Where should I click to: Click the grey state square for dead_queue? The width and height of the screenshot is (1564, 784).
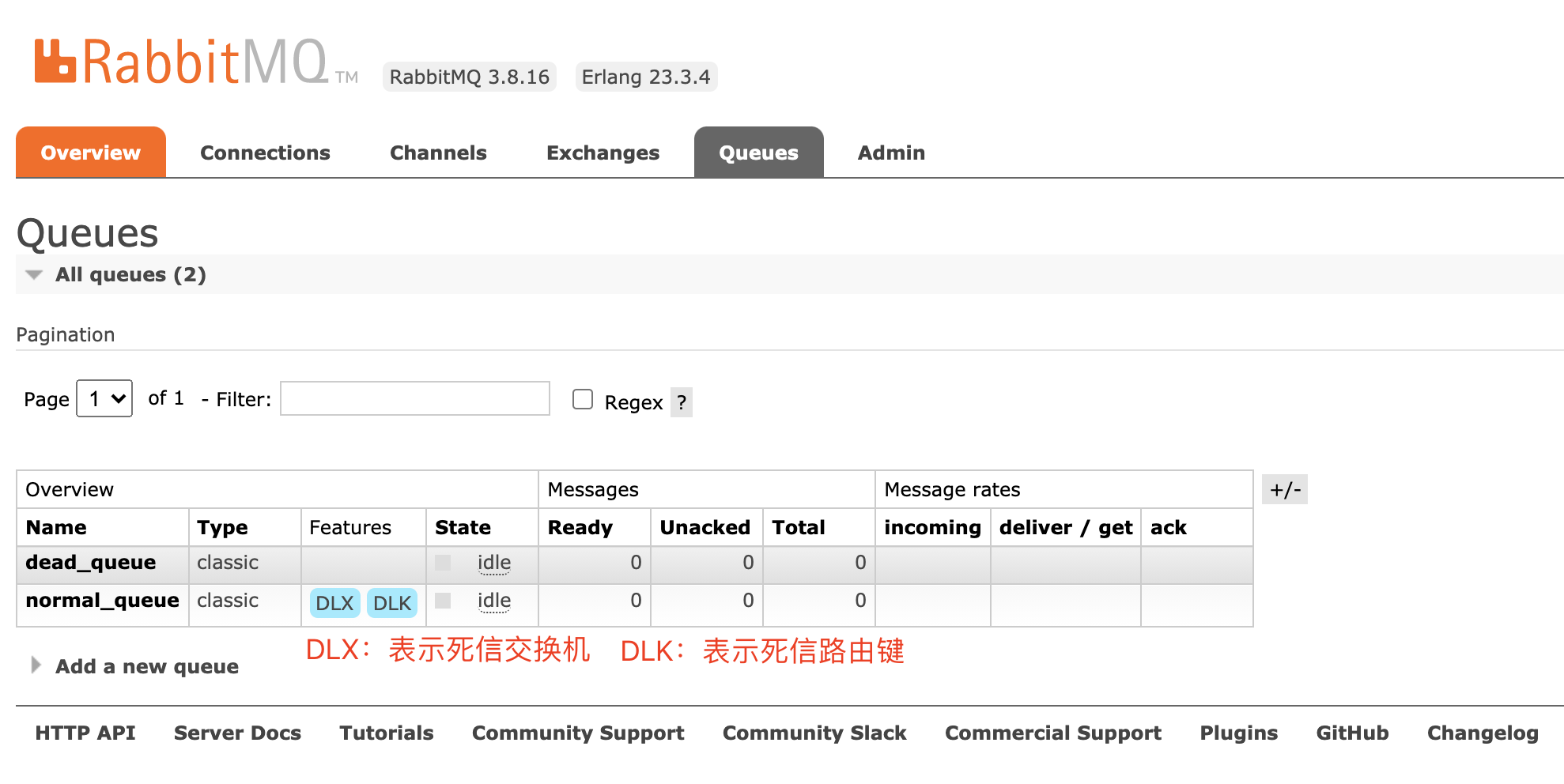443,562
